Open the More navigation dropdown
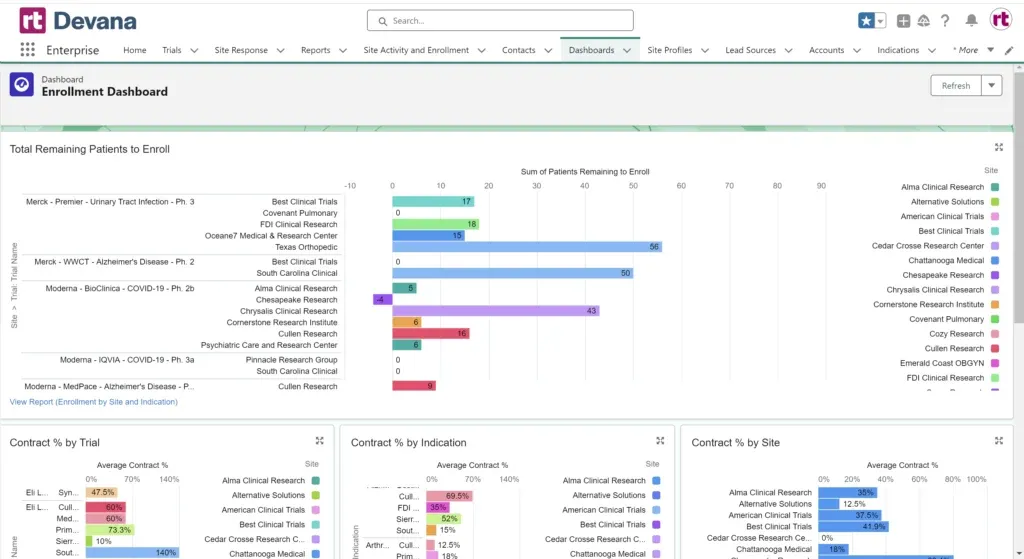1024x559 pixels. [x=973, y=50]
